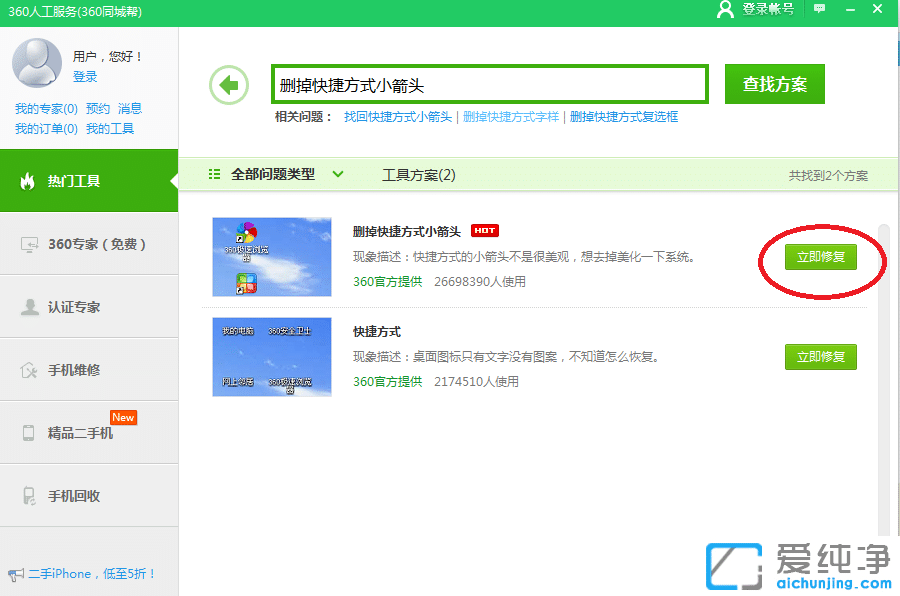Click 立即修复 for 快捷方式
900x596 pixels.
point(820,357)
